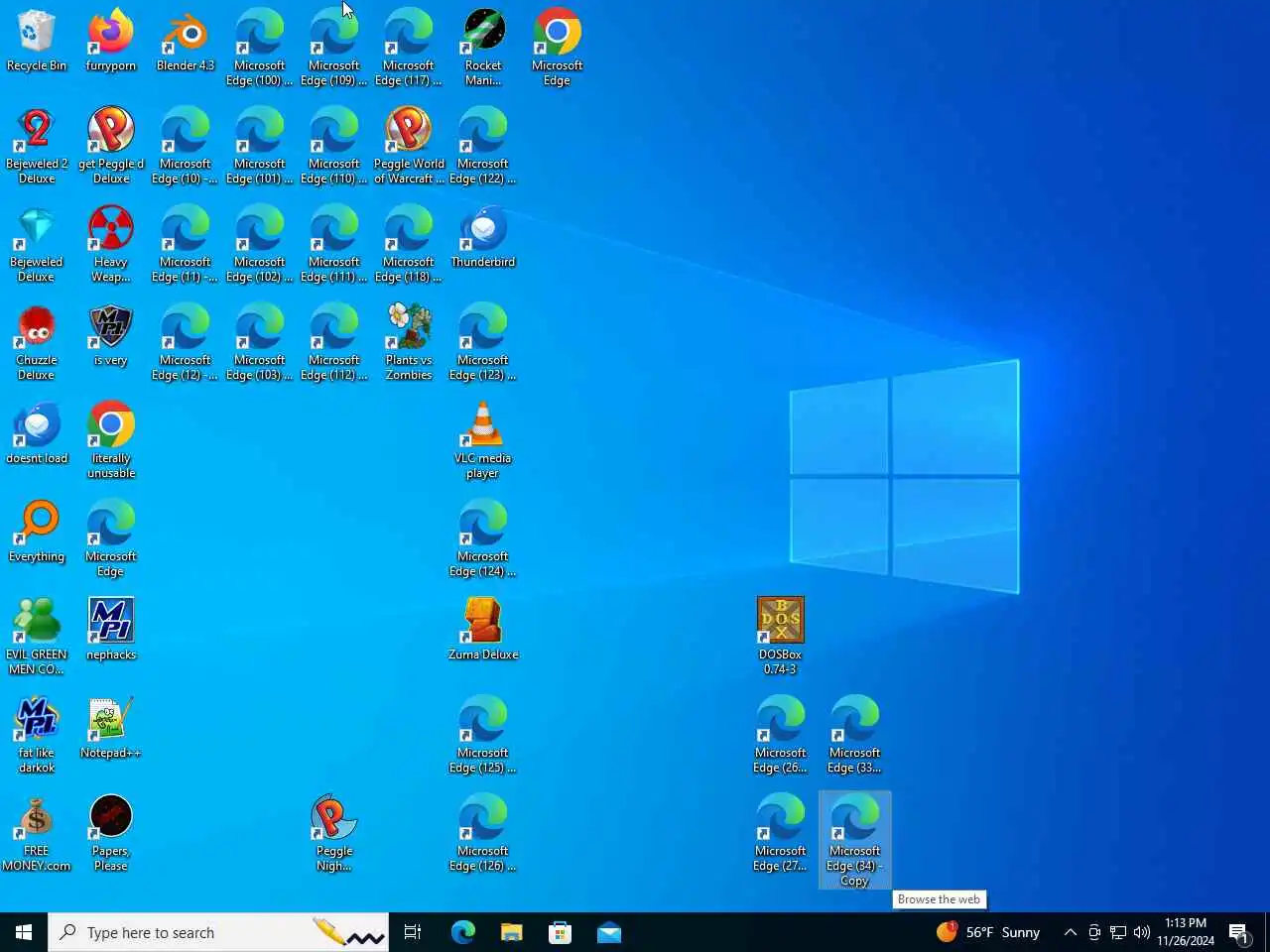Viewport: 1270px width, 952px height.
Task: Open File Explorer from the taskbar
Action: pyautogui.click(x=512, y=932)
